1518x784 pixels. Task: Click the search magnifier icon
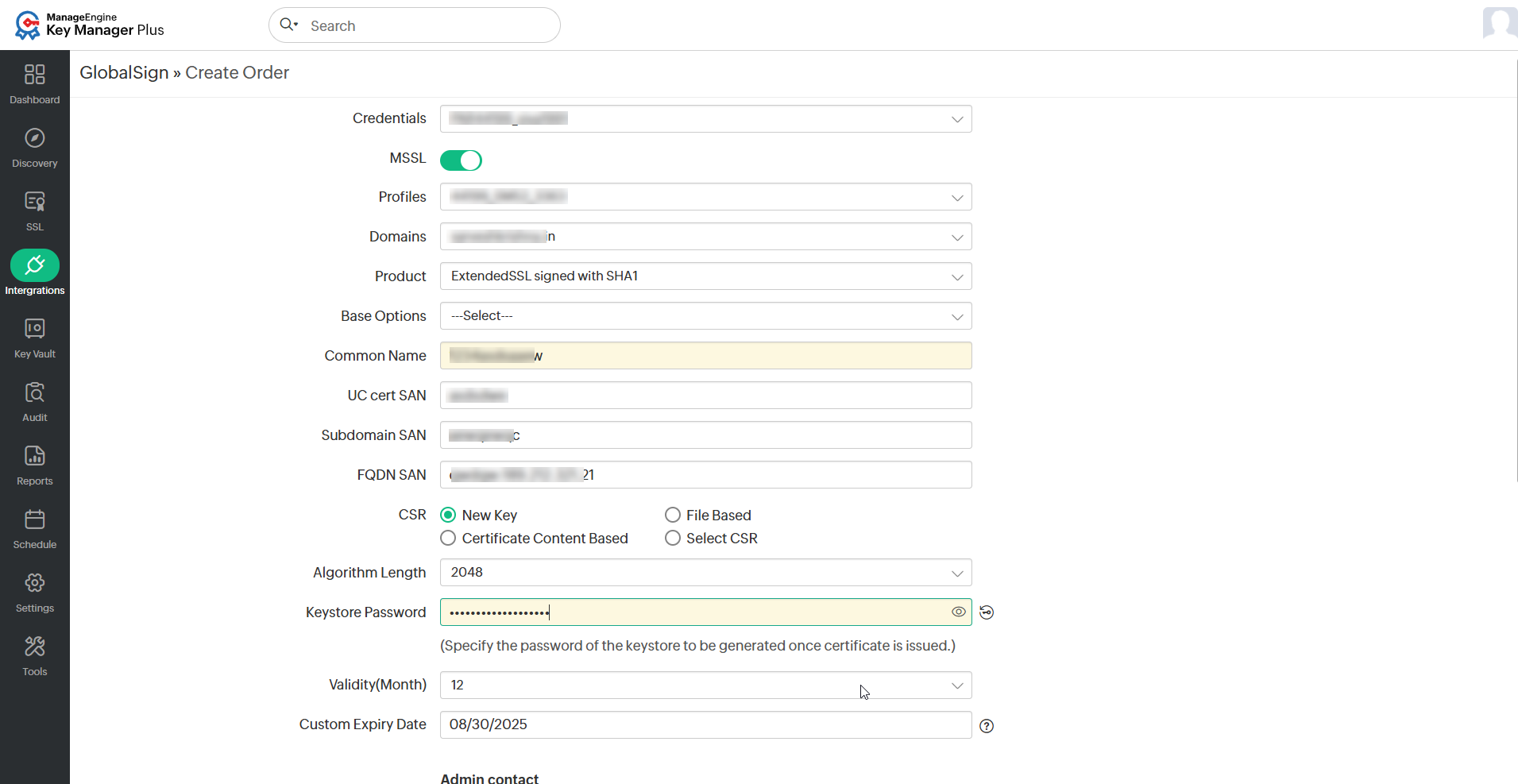point(288,25)
